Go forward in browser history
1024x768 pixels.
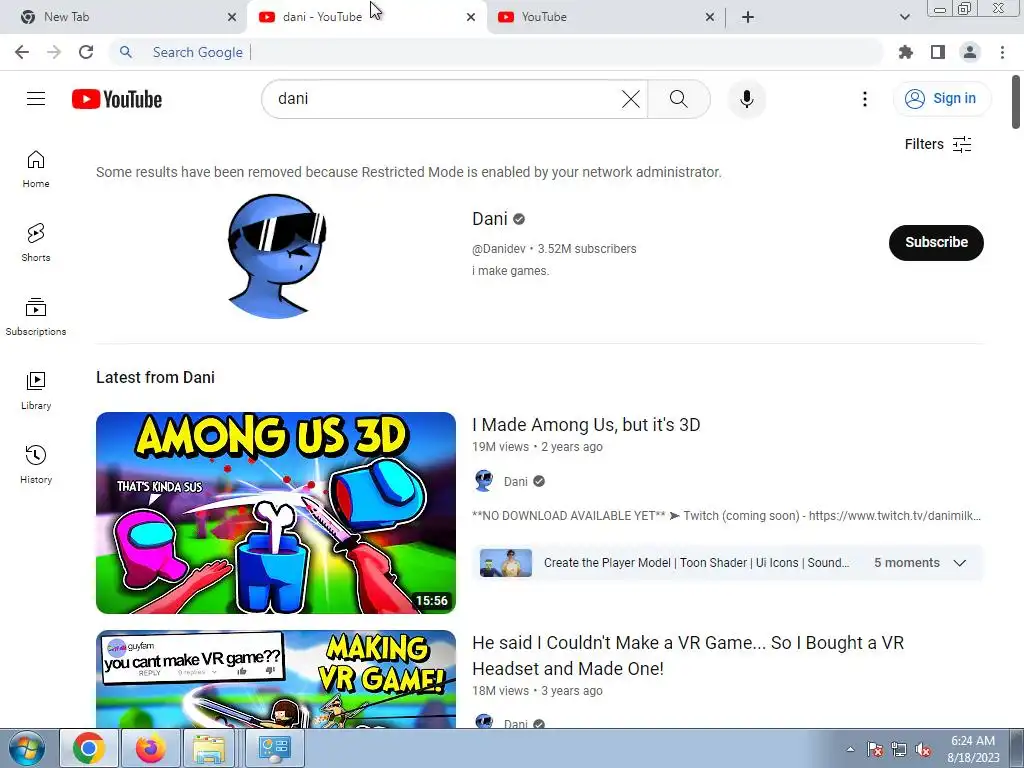tap(54, 52)
